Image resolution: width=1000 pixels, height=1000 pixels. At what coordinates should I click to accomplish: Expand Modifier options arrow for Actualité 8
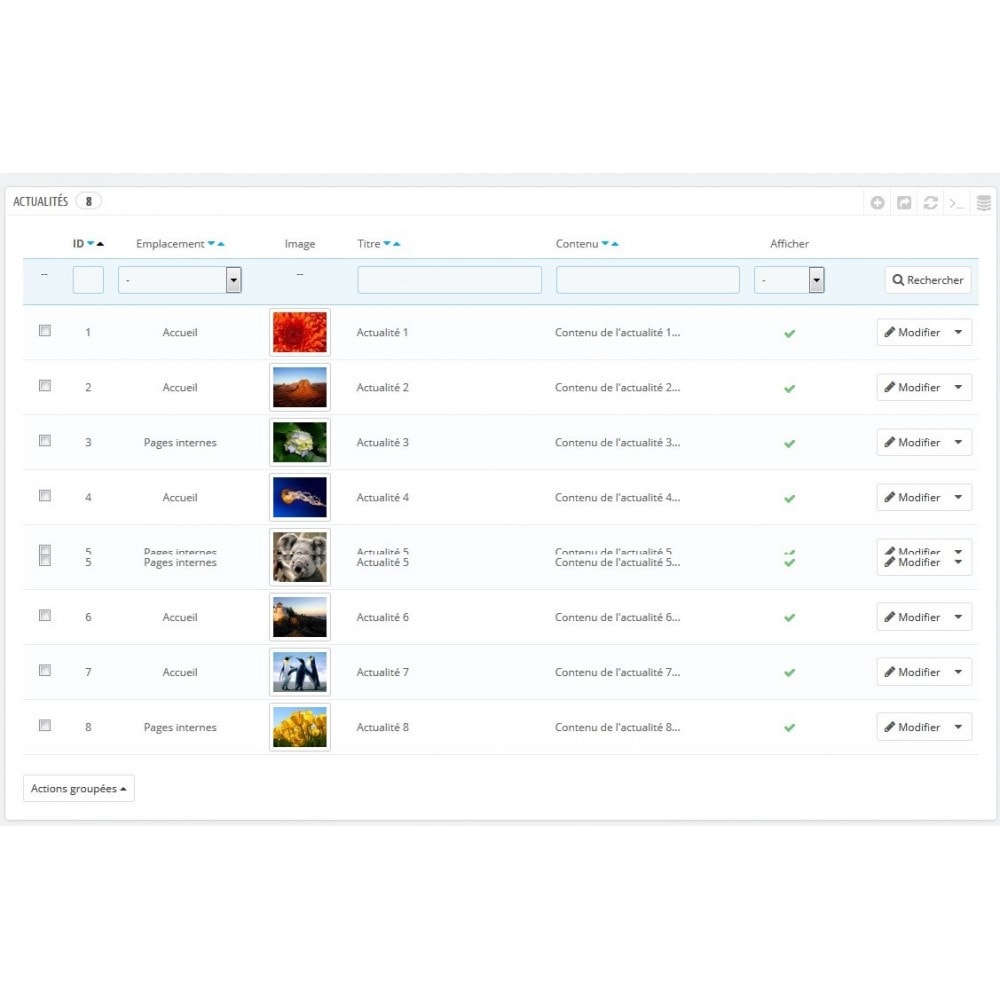[959, 727]
